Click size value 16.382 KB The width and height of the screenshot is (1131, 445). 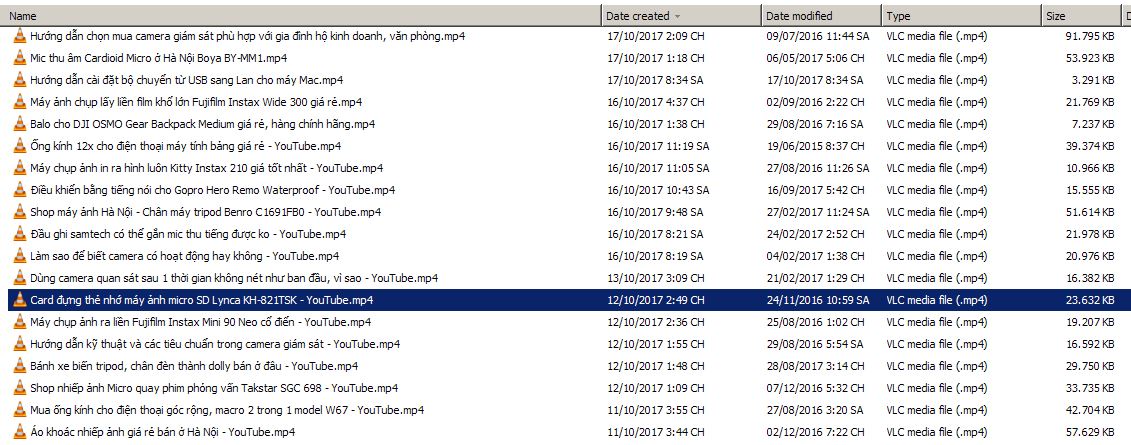click(1091, 278)
